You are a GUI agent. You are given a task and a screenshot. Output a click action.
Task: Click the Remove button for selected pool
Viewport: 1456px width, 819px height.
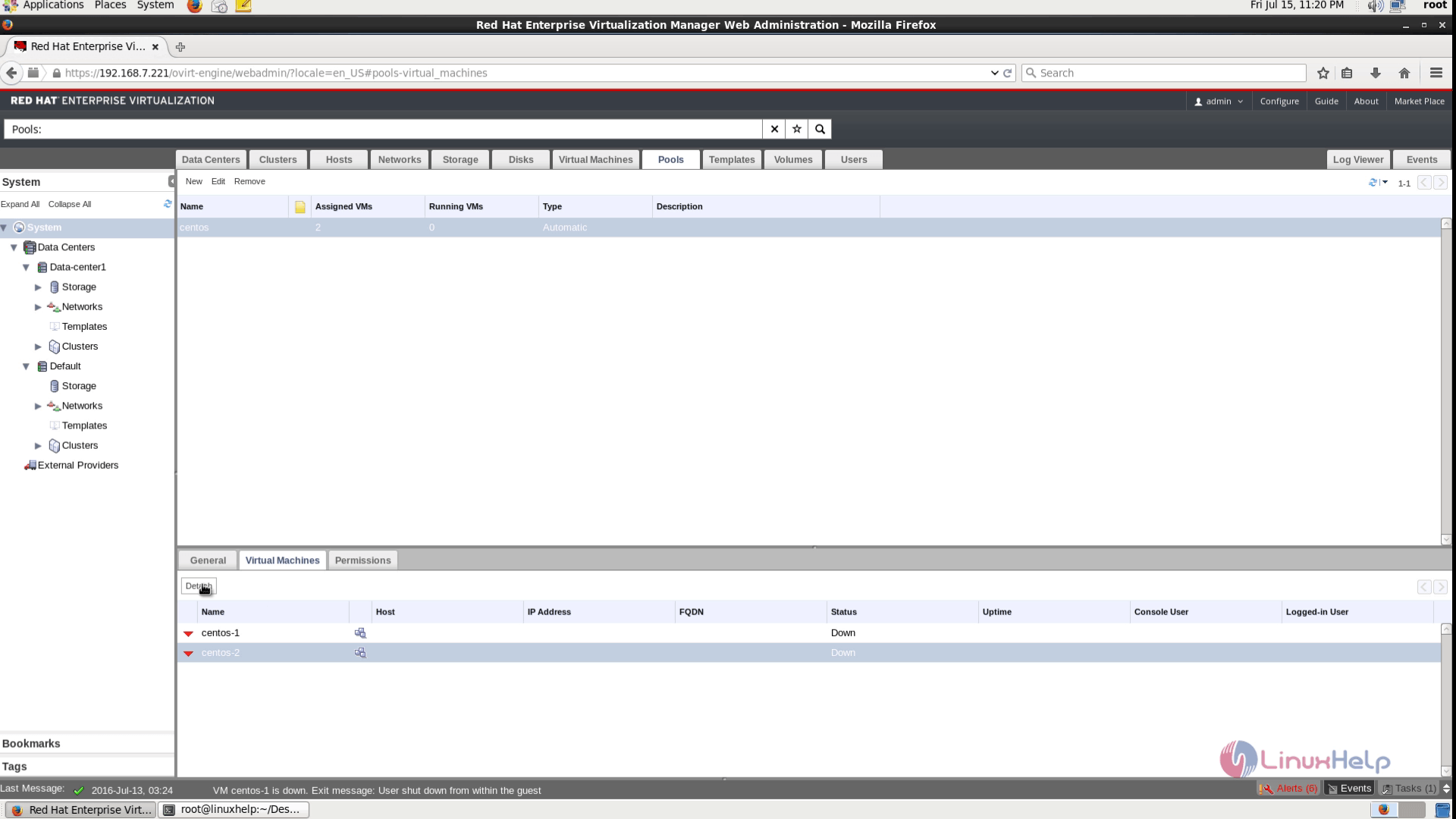click(250, 181)
